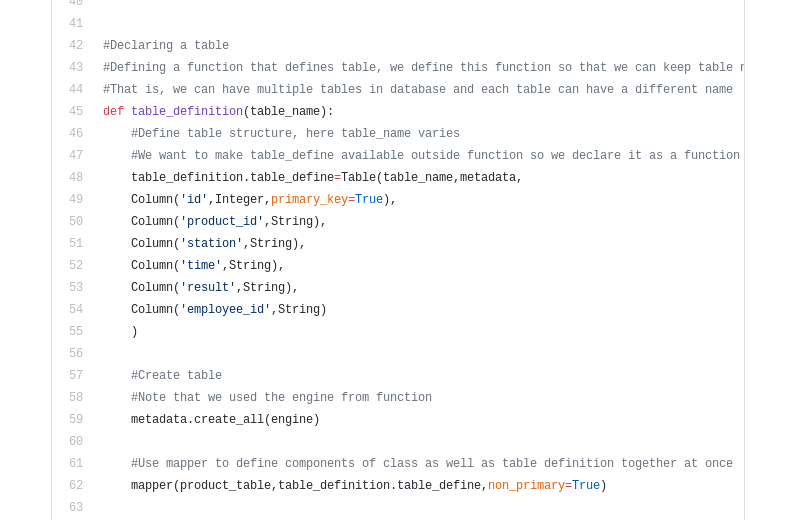Click the 'employee_id' string literal
Screen dimensions: 806x520
pos(225,309)
